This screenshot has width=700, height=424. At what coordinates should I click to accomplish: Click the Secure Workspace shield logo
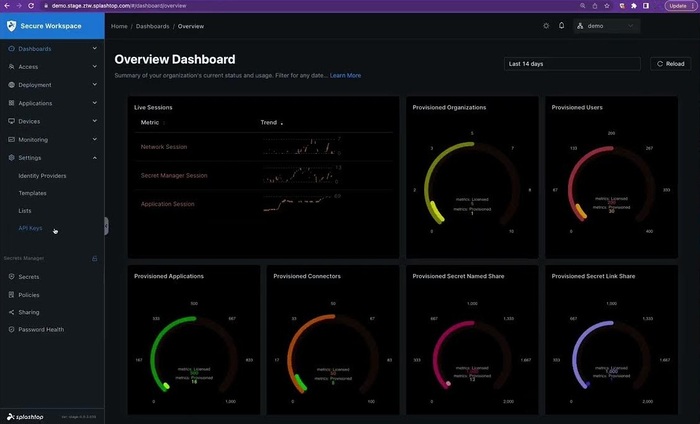coord(11,25)
